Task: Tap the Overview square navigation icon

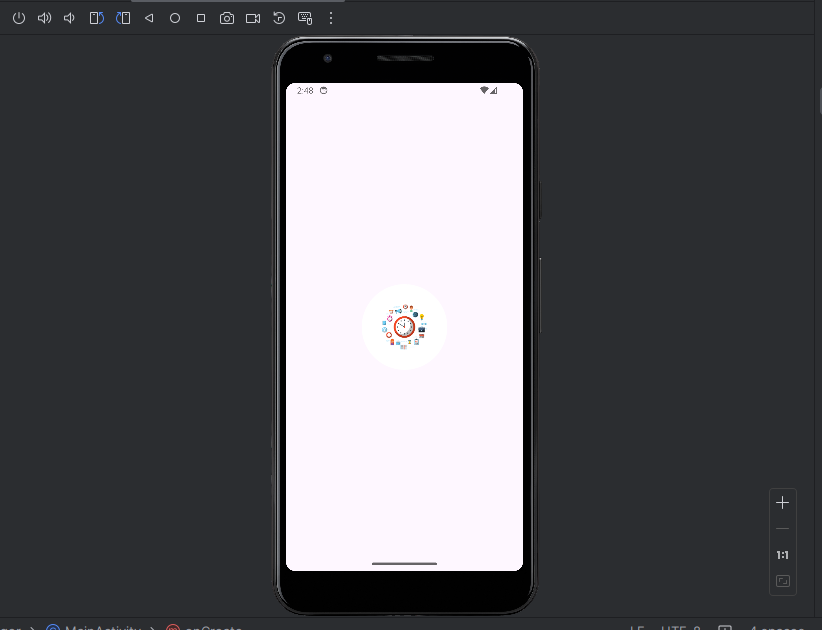Action: click(x=201, y=18)
